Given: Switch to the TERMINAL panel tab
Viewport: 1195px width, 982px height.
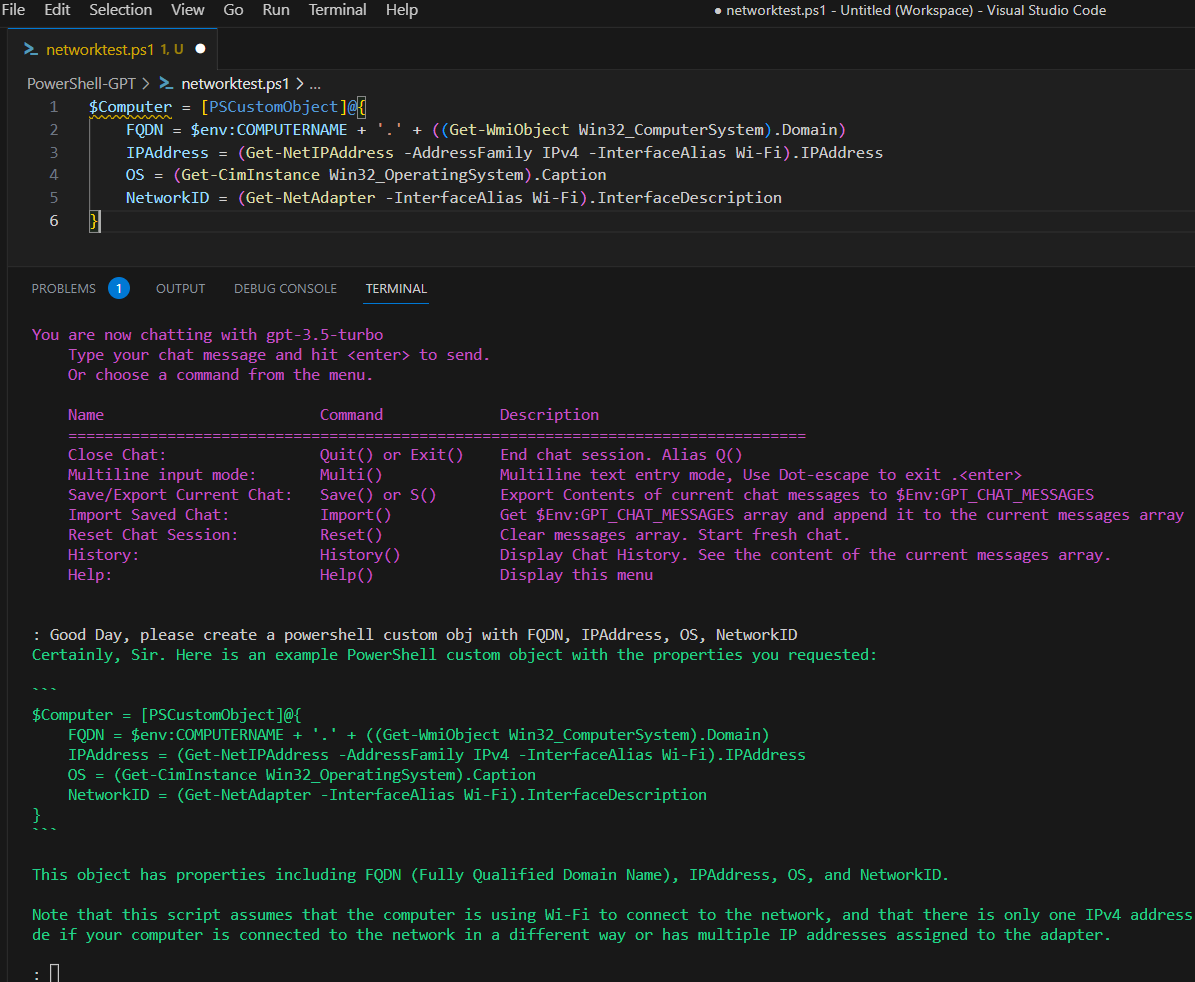Looking at the screenshot, I should click(396, 289).
